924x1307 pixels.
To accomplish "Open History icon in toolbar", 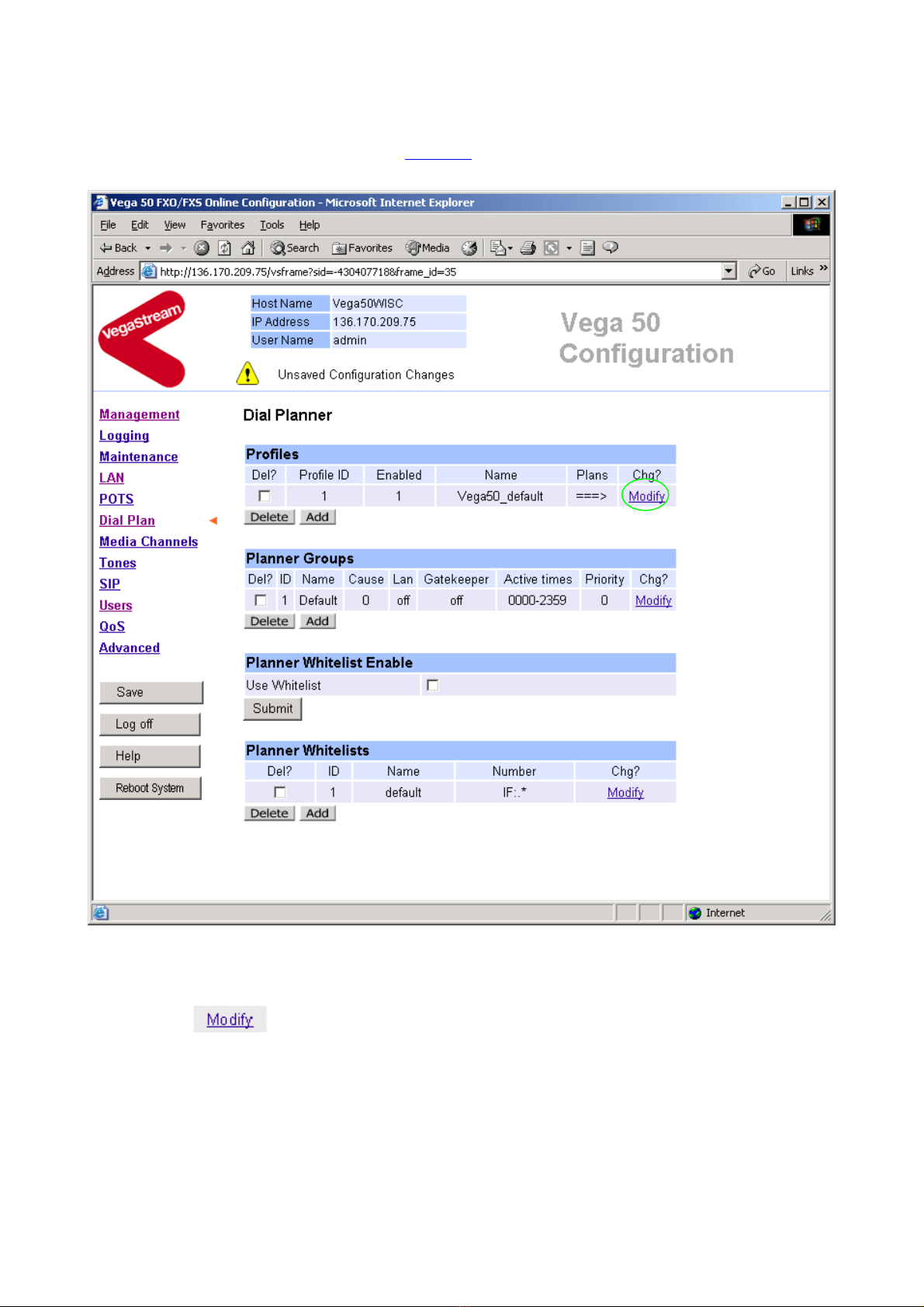I will (x=469, y=248).
